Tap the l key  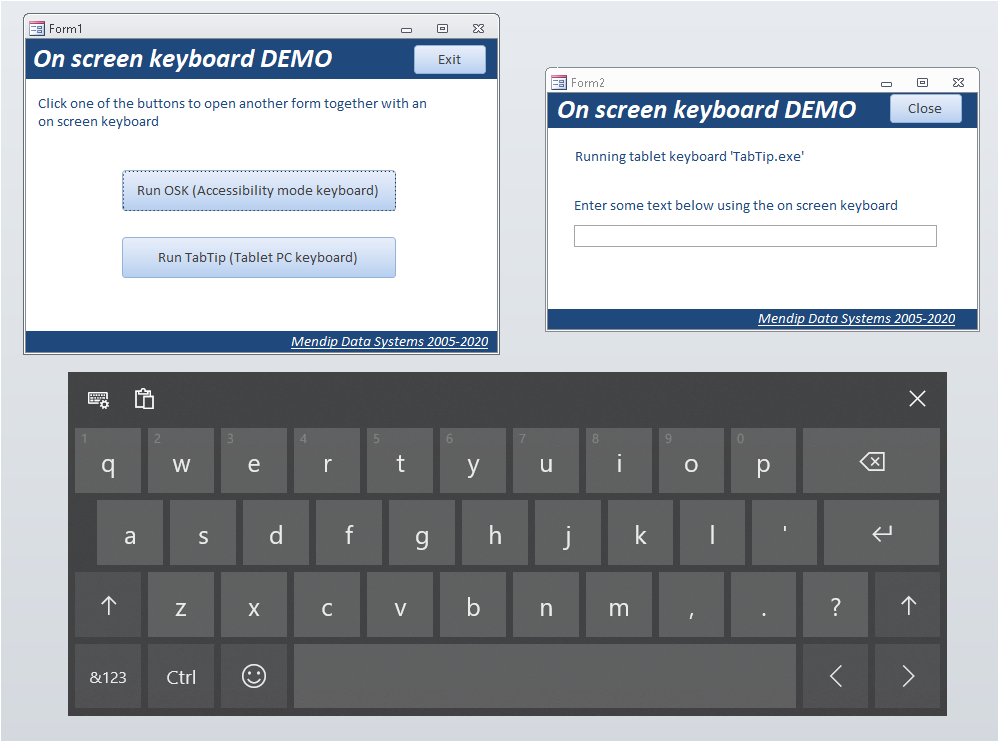click(712, 532)
